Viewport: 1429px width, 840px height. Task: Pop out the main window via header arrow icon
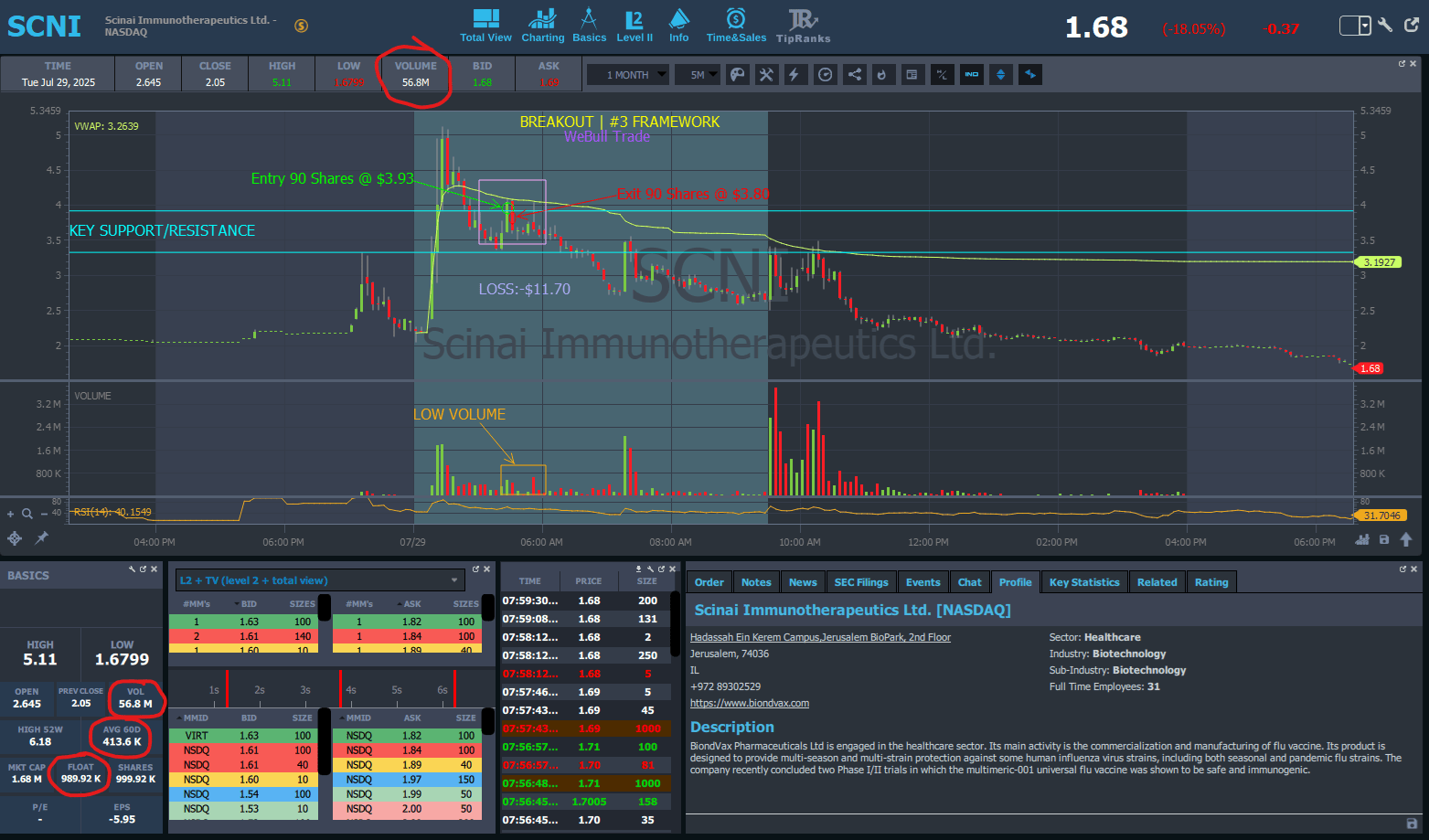[x=1412, y=26]
